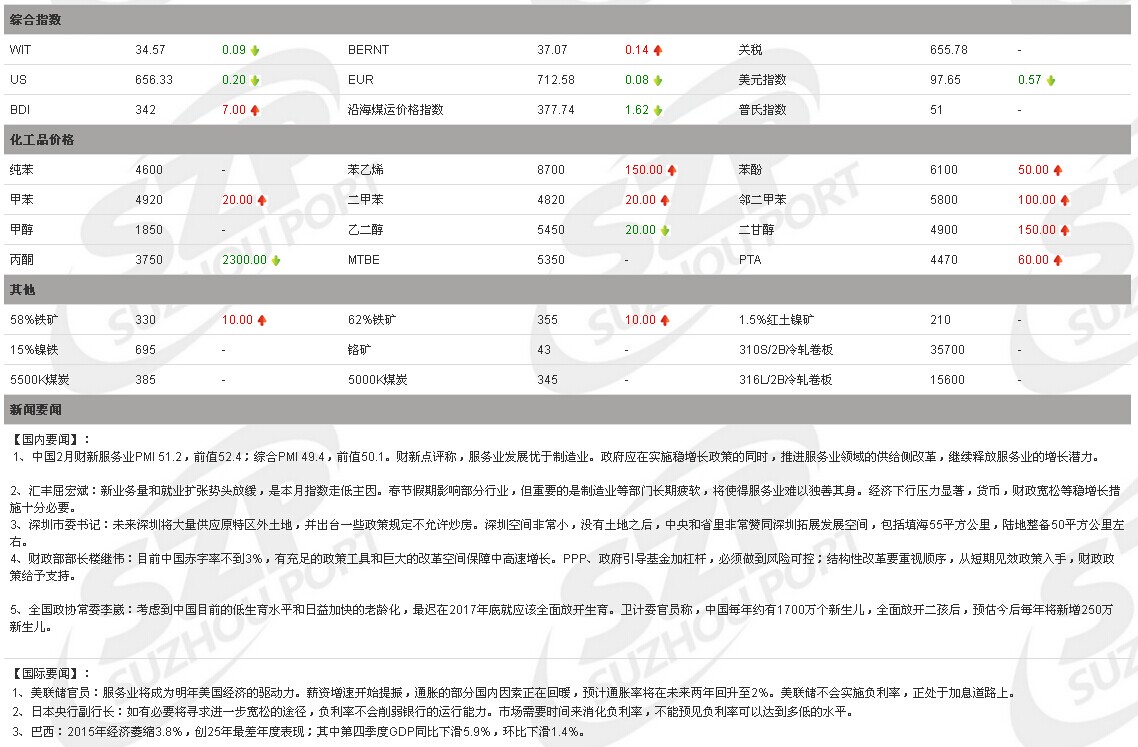
Task: Click the red up arrow for 二甘醇
Action: click(x=1065, y=231)
